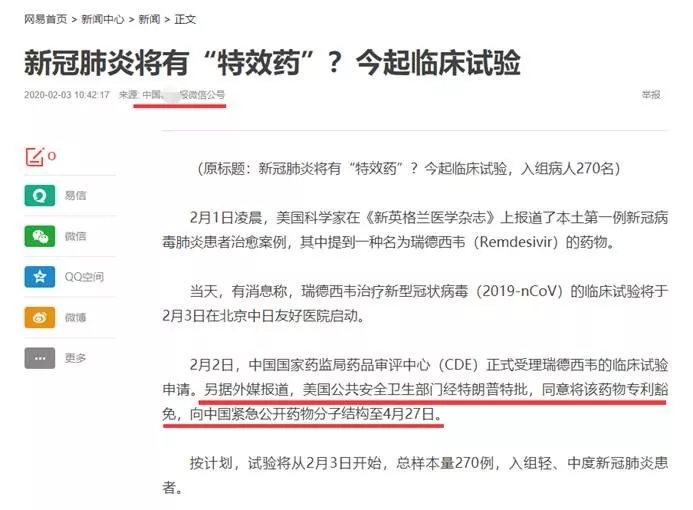693x510 pixels.
Task: Click the 易信 share label
Action: pyautogui.click(x=76, y=195)
